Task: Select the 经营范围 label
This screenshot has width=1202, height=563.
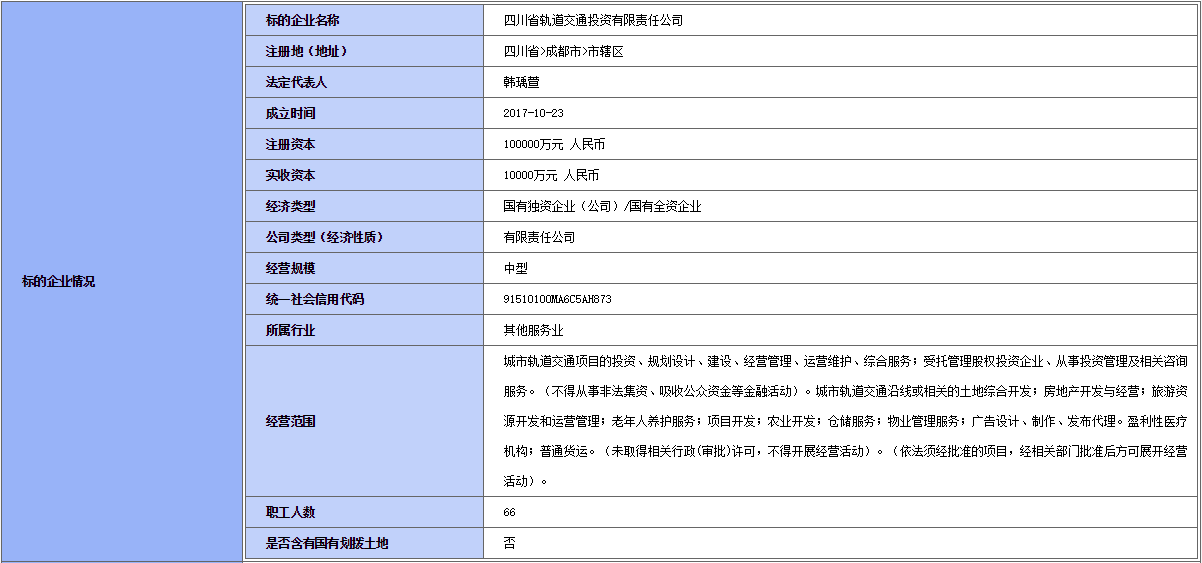Action: (290, 421)
